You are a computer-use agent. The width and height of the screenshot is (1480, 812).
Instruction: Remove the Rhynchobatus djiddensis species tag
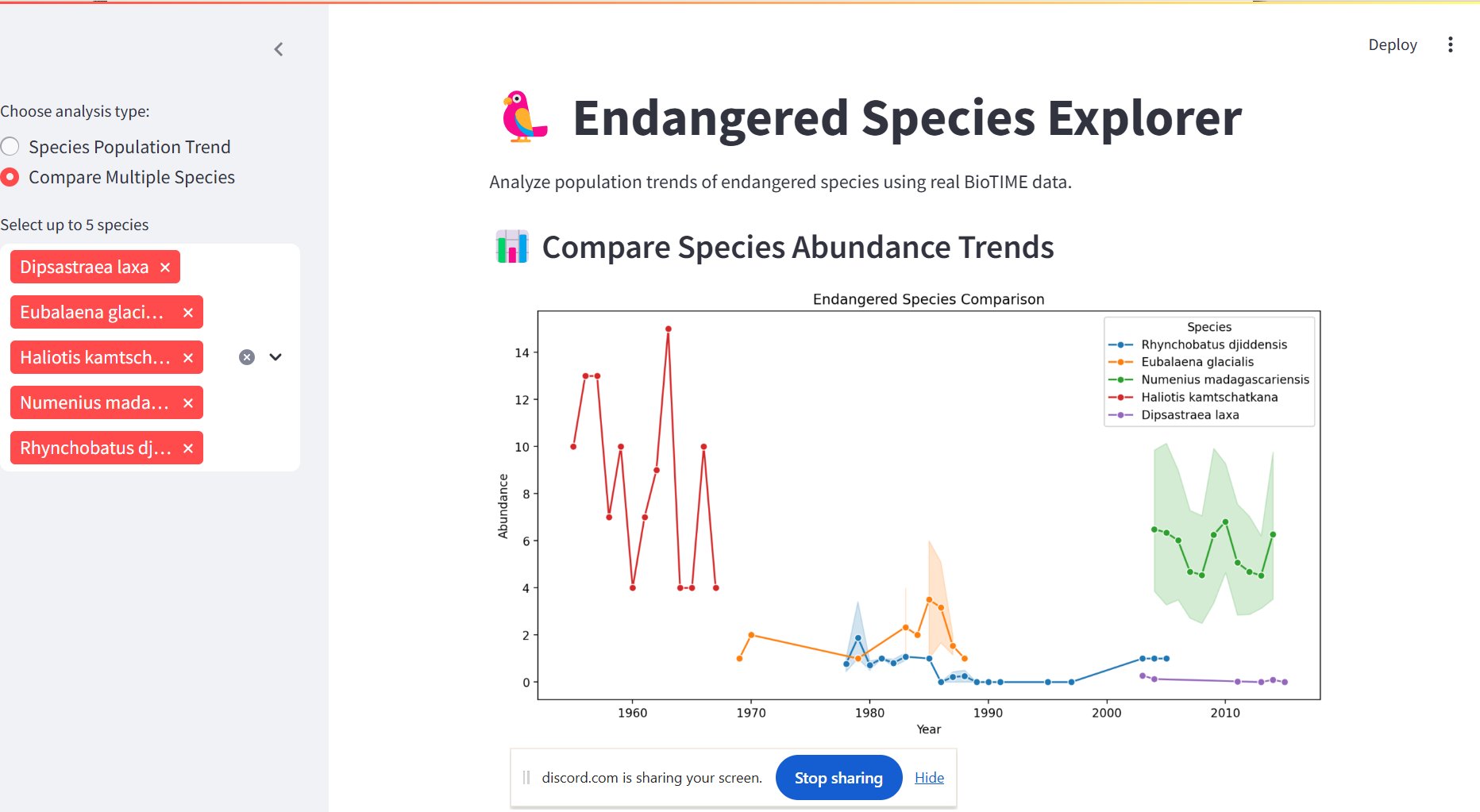tap(188, 448)
